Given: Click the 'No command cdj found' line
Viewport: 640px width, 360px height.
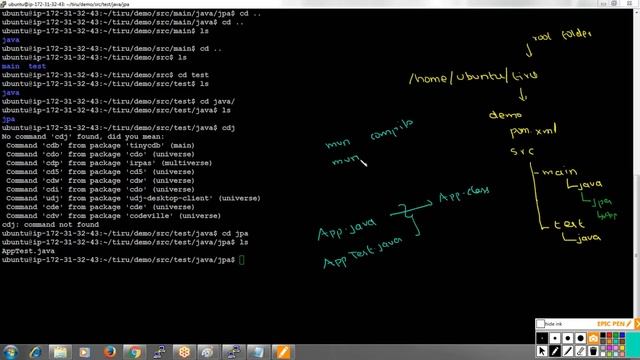Looking at the screenshot, I should click(83, 137).
